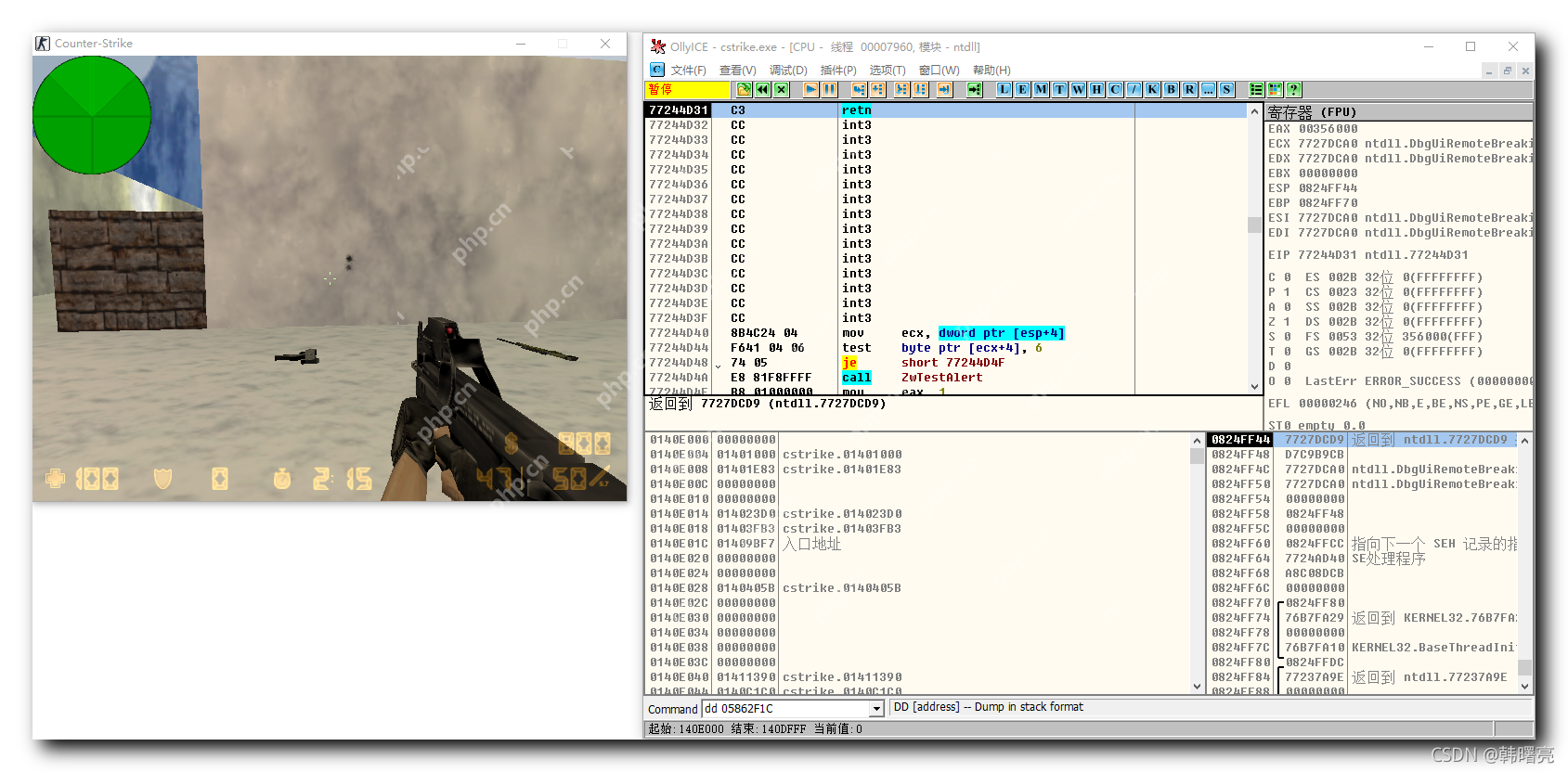This screenshot has height=772, width=1568.
Task: Select the call ZwTestAlert instruction line
Action: tap(946, 378)
